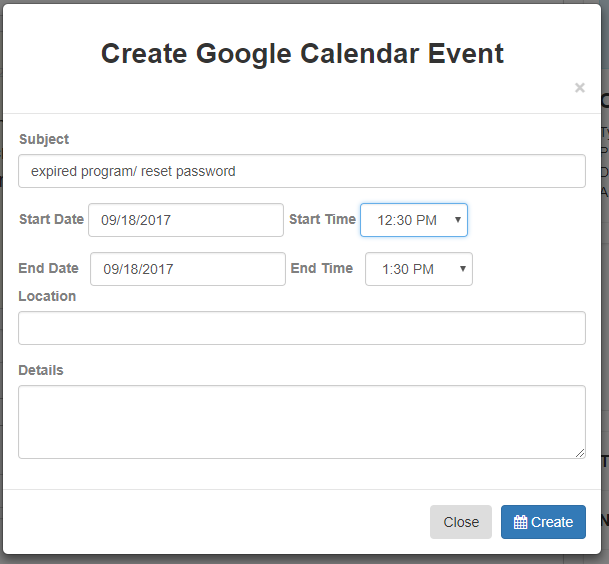Viewport: 609px width, 564px height.
Task: Click the Details label
Action: tap(41, 370)
